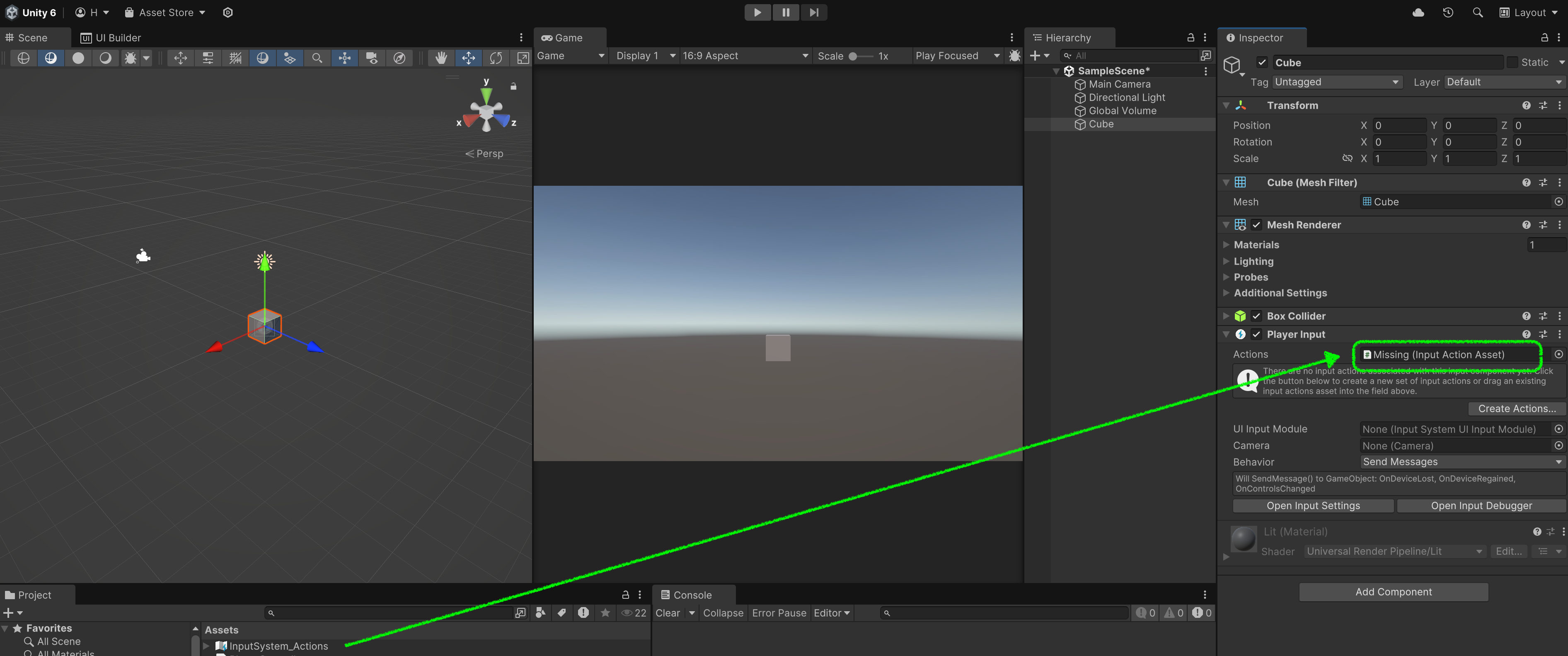Click the Unity Cloud icon in the top toolbar
Viewport: 1568px width, 656px height.
1418,12
